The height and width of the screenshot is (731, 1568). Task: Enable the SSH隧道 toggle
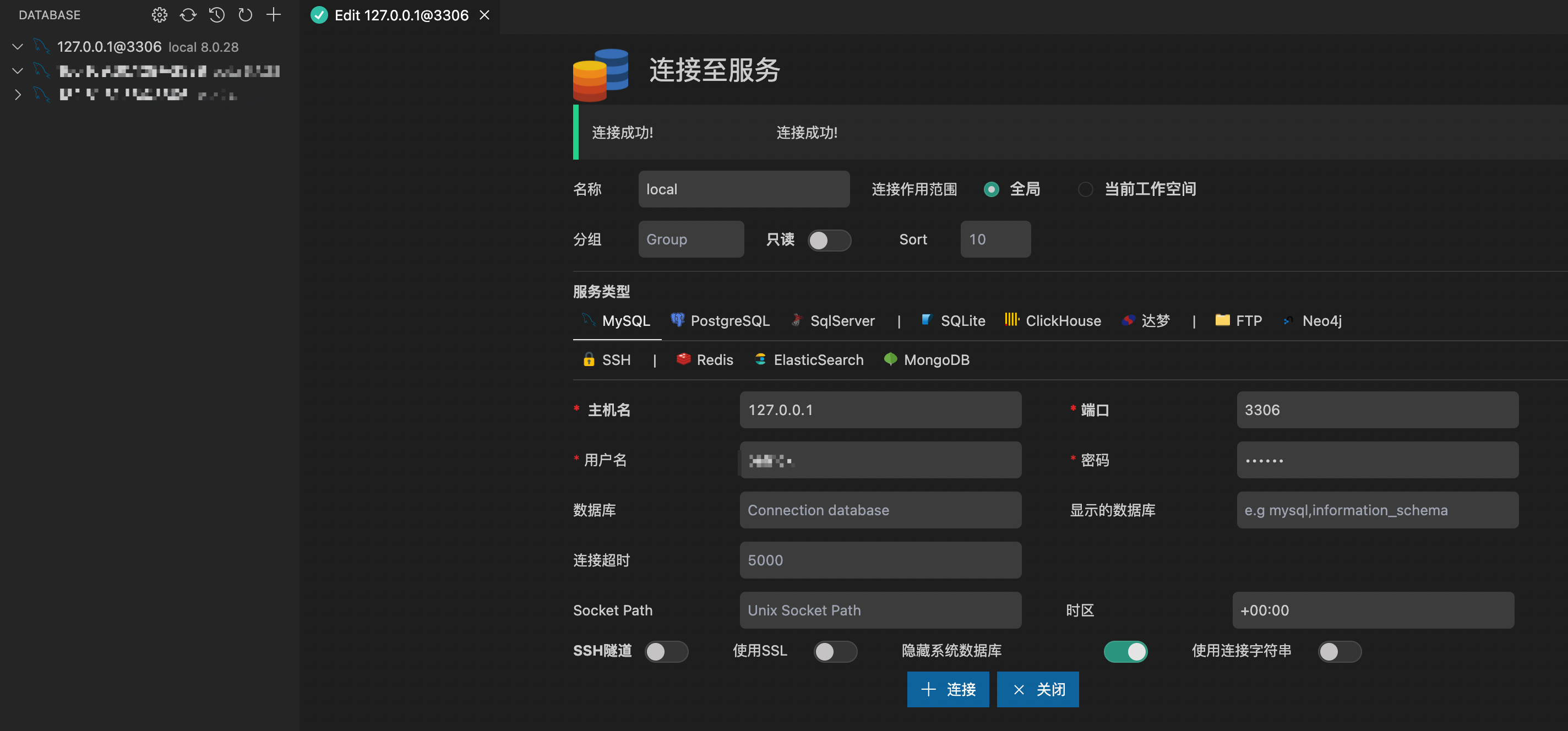(667, 651)
